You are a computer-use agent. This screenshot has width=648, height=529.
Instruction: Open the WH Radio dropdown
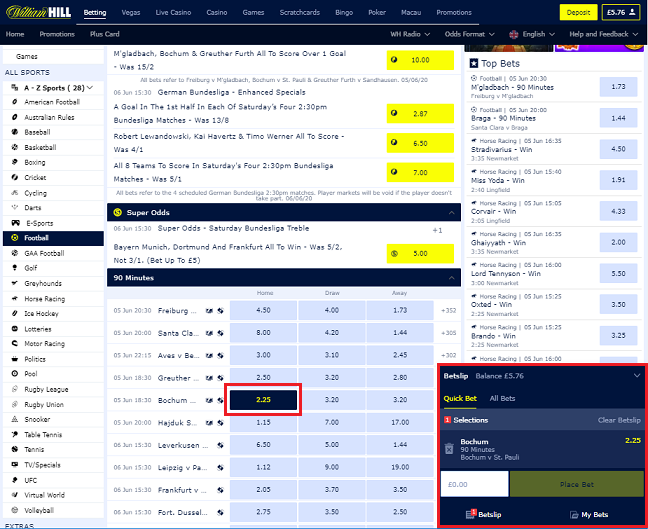point(410,34)
